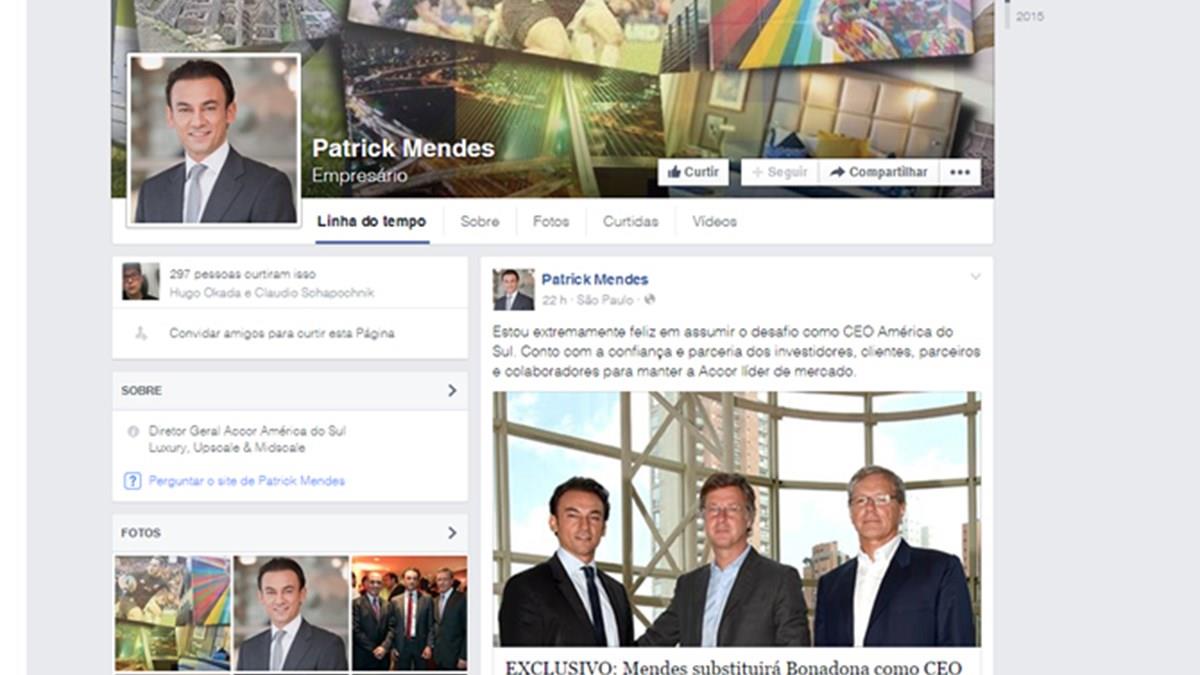The width and height of the screenshot is (1200, 675).
Task: Click the invite friends icon
Action: click(141, 333)
